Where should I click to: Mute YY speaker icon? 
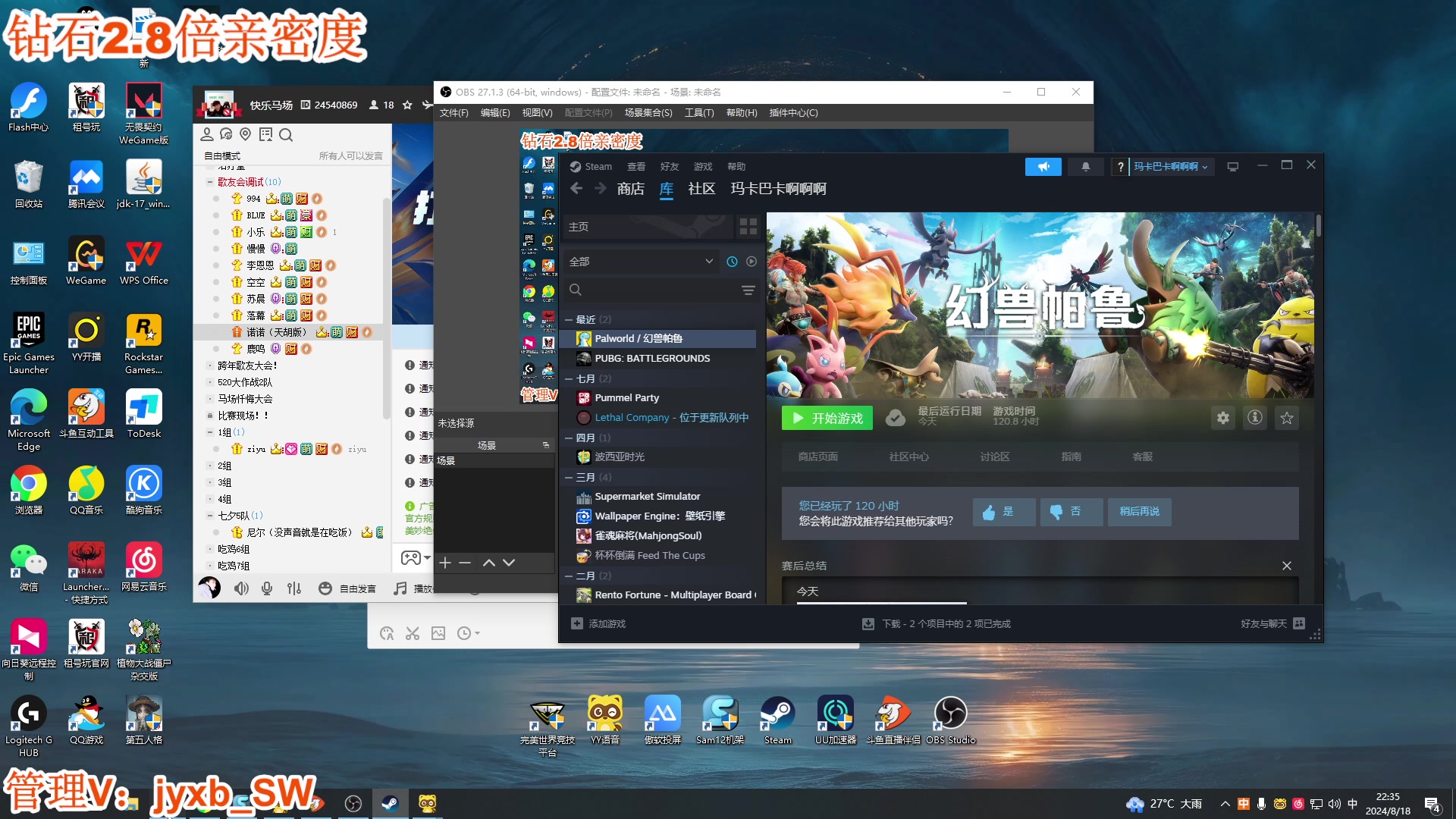click(241, 588)
